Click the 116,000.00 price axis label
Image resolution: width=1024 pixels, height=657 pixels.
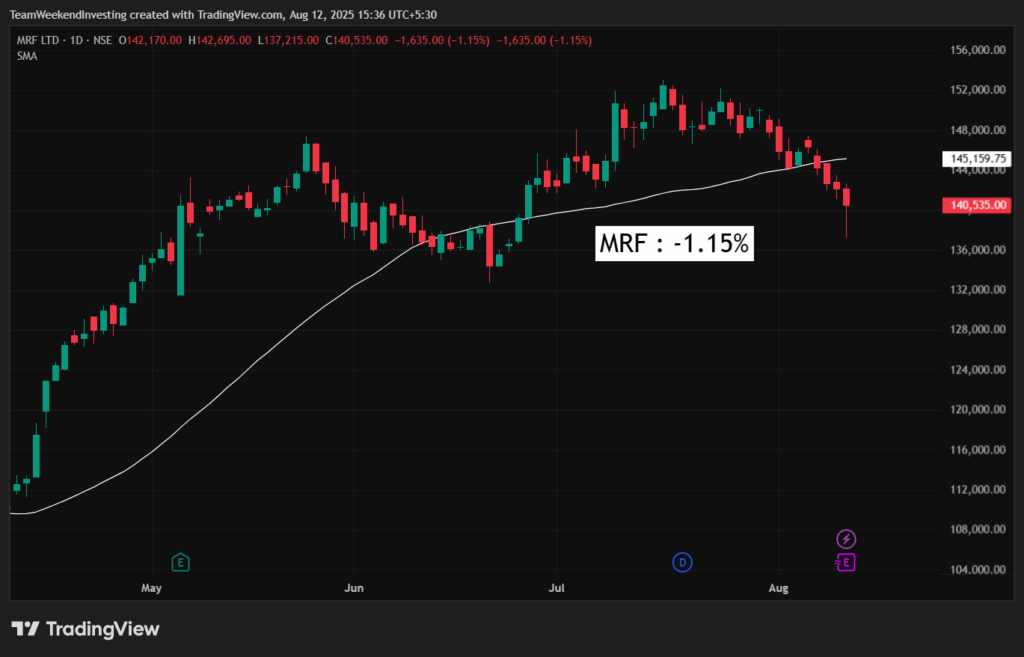tap(978, 450)
